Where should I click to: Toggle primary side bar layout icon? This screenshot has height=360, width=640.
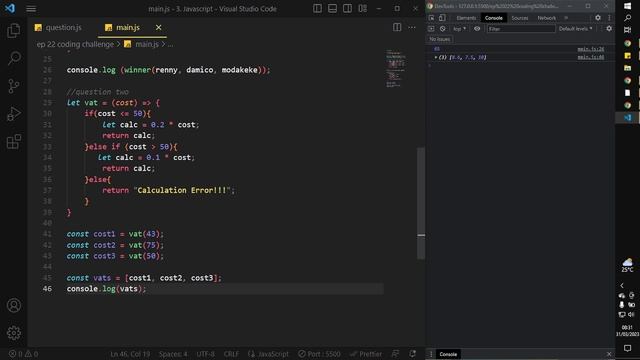pyautogui.click(x=317, y=9)
